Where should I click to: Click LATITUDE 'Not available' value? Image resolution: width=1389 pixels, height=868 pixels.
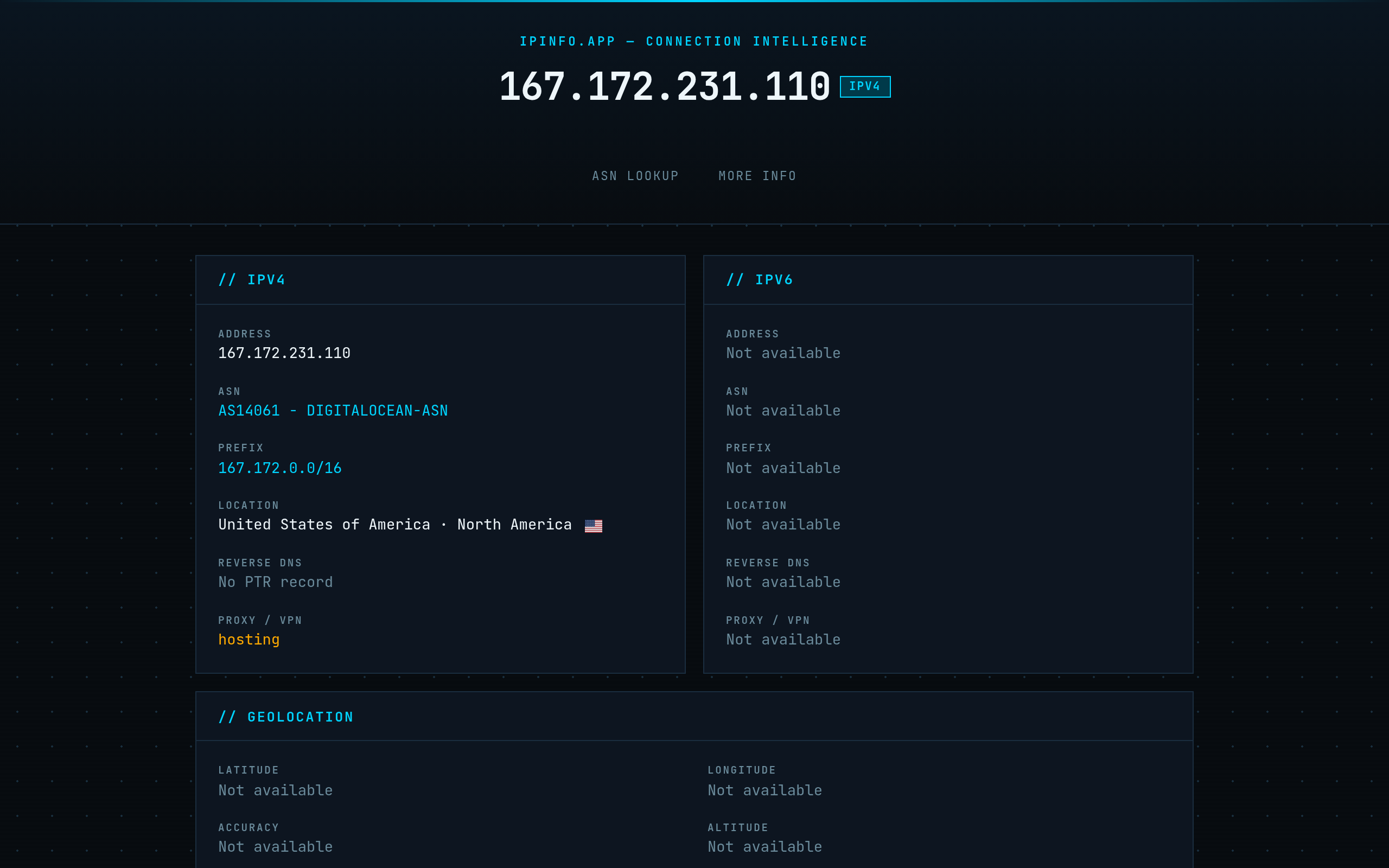[276, 790]
